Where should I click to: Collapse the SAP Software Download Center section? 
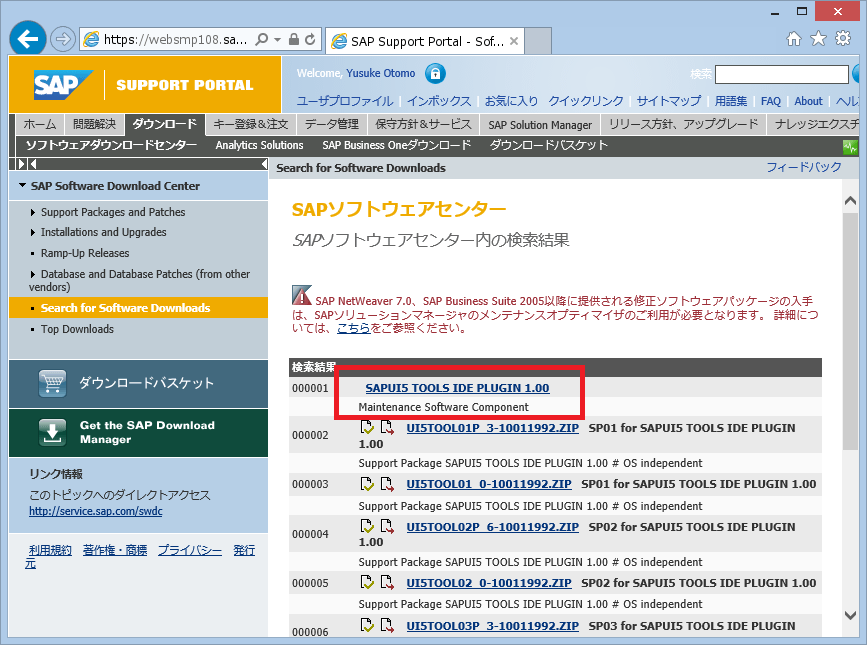[x=22, y=186]
